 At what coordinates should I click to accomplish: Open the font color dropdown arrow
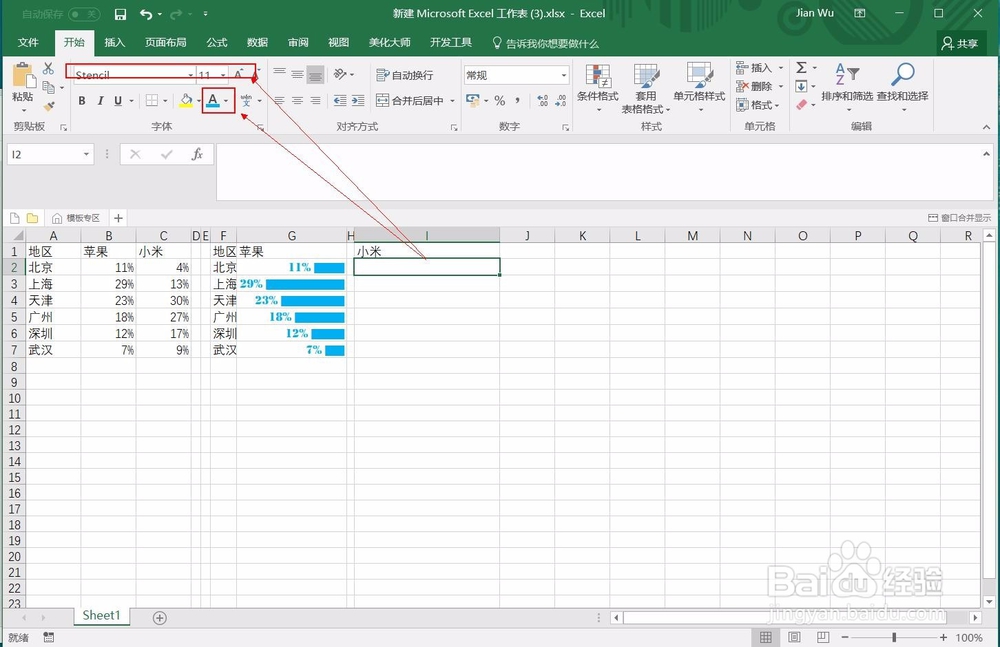point(226,100)
